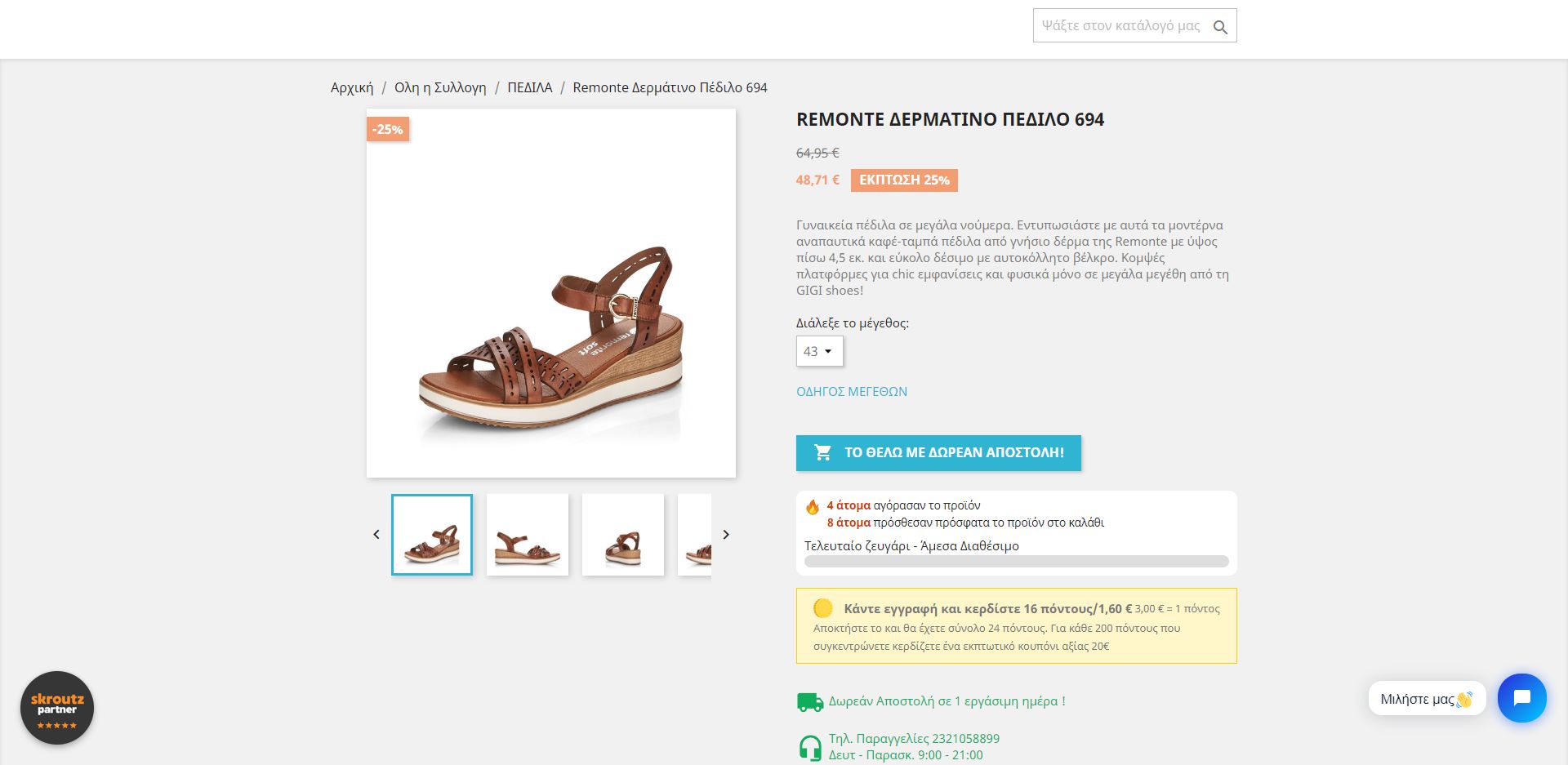Navigate to ΠΕΔΙΛΑ breadcrumb category

tap(530, 87)
